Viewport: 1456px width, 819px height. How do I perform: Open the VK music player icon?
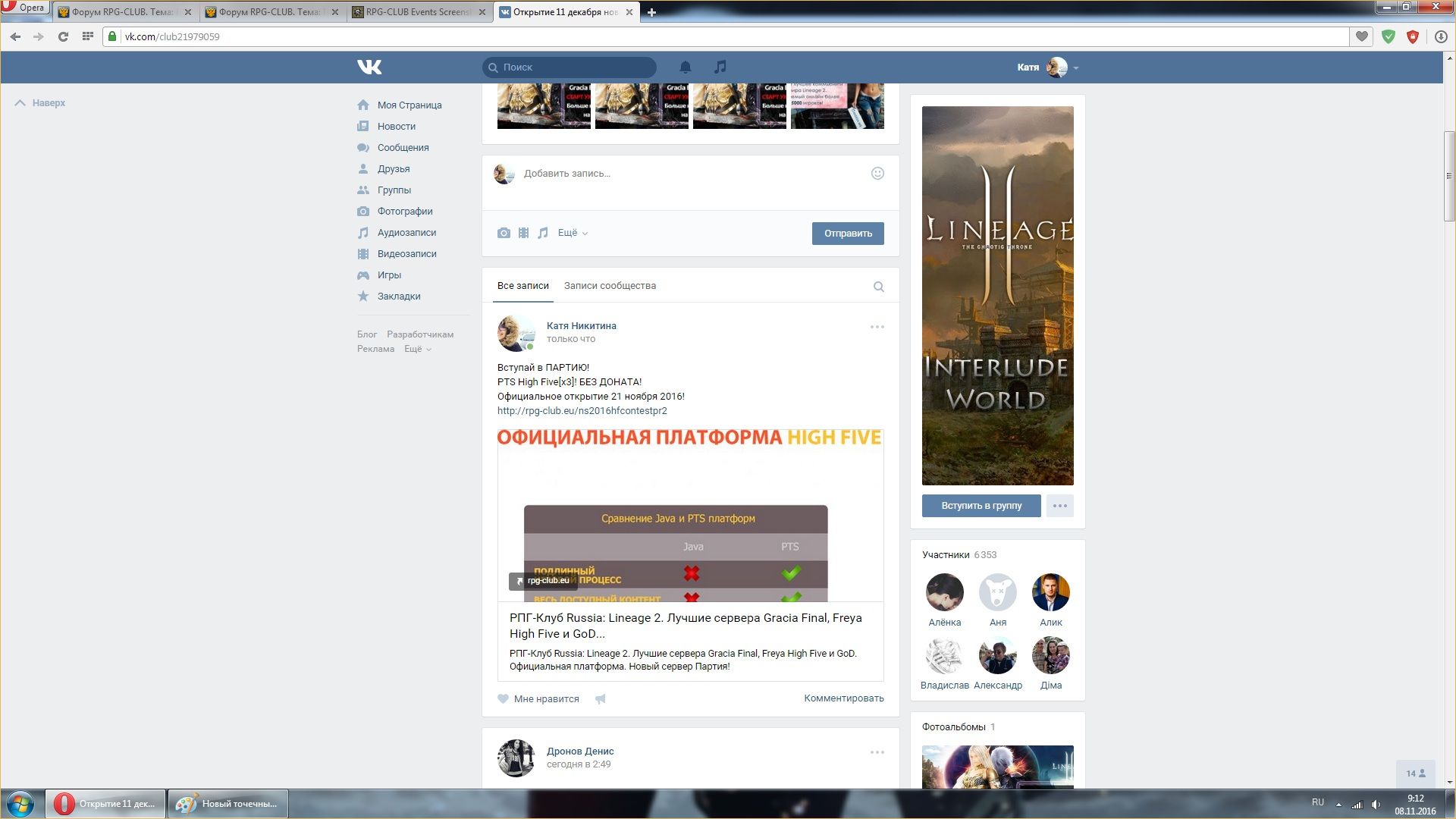[x=720, y=67]
